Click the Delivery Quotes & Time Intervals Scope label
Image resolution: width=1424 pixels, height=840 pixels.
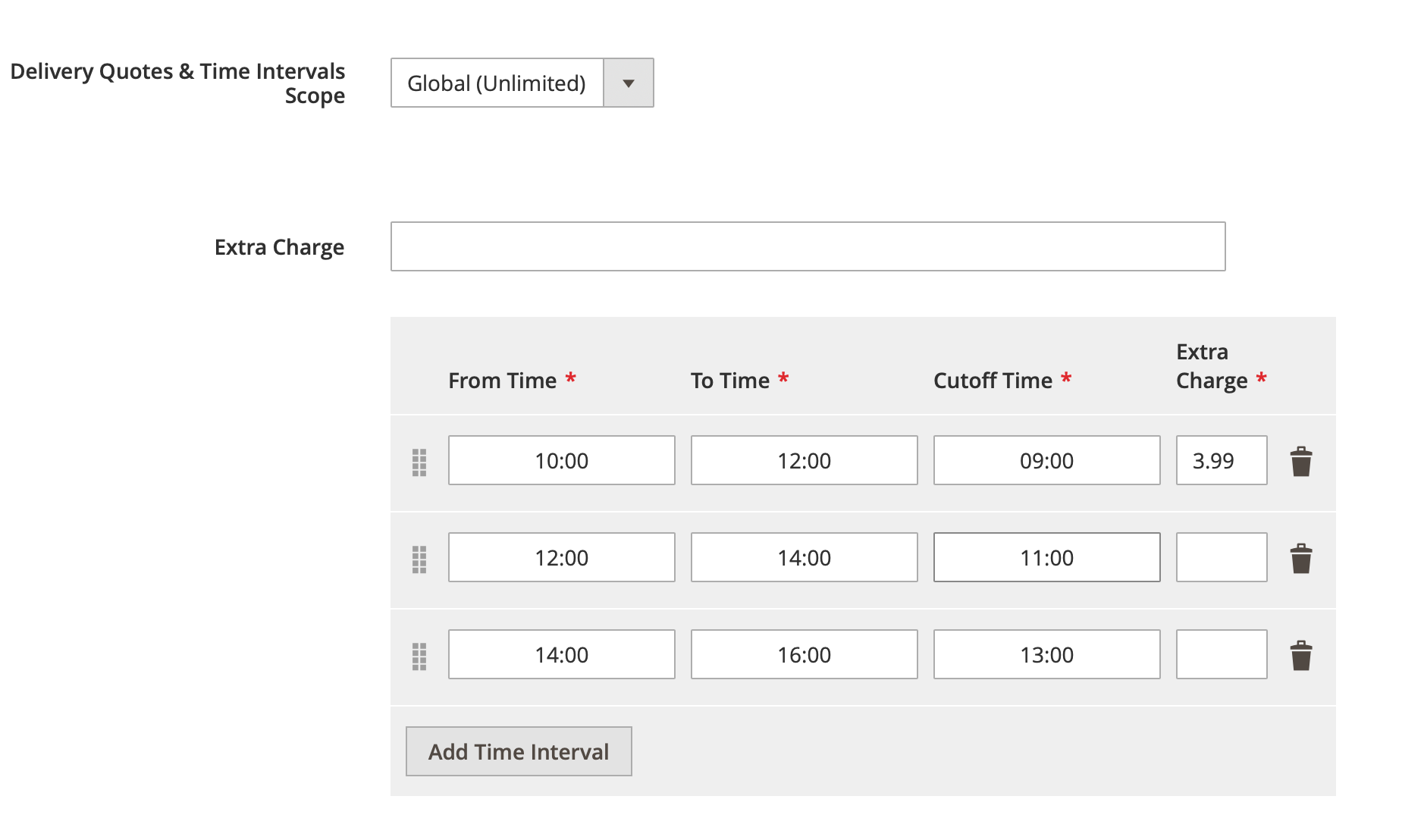click(x=177, y=83)
